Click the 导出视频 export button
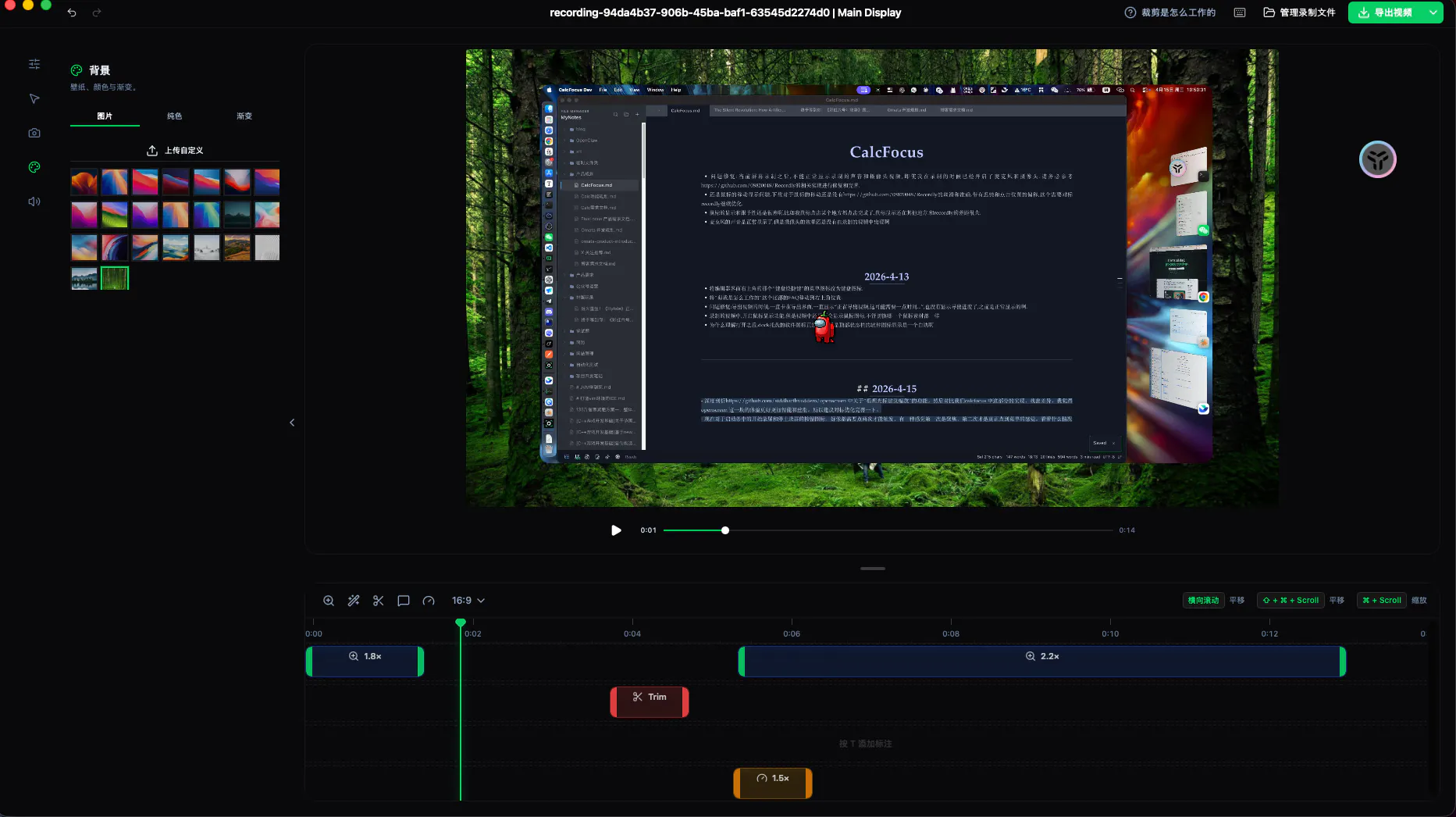 1387,12
